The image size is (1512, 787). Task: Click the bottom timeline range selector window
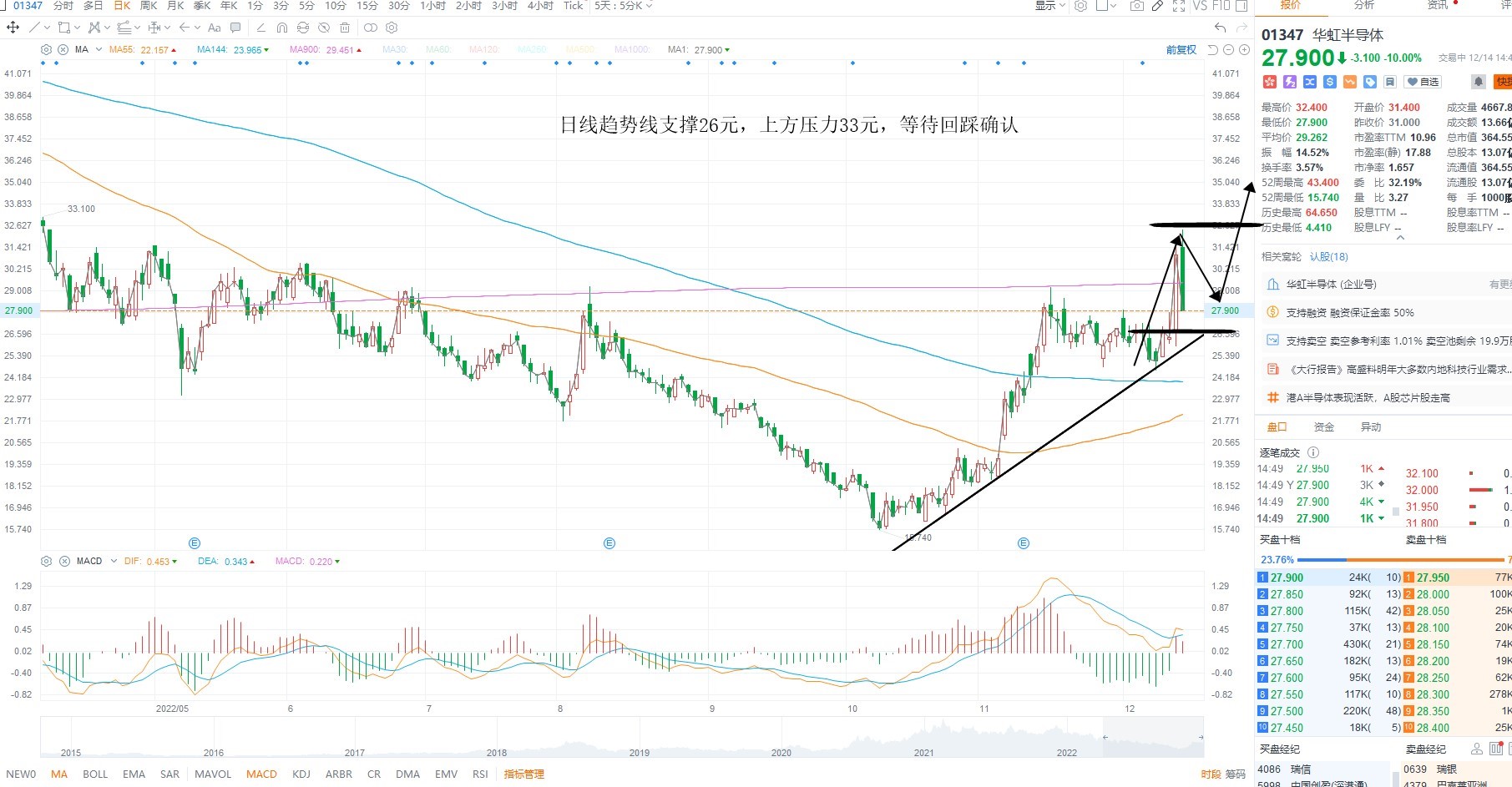click(1153, 735)
